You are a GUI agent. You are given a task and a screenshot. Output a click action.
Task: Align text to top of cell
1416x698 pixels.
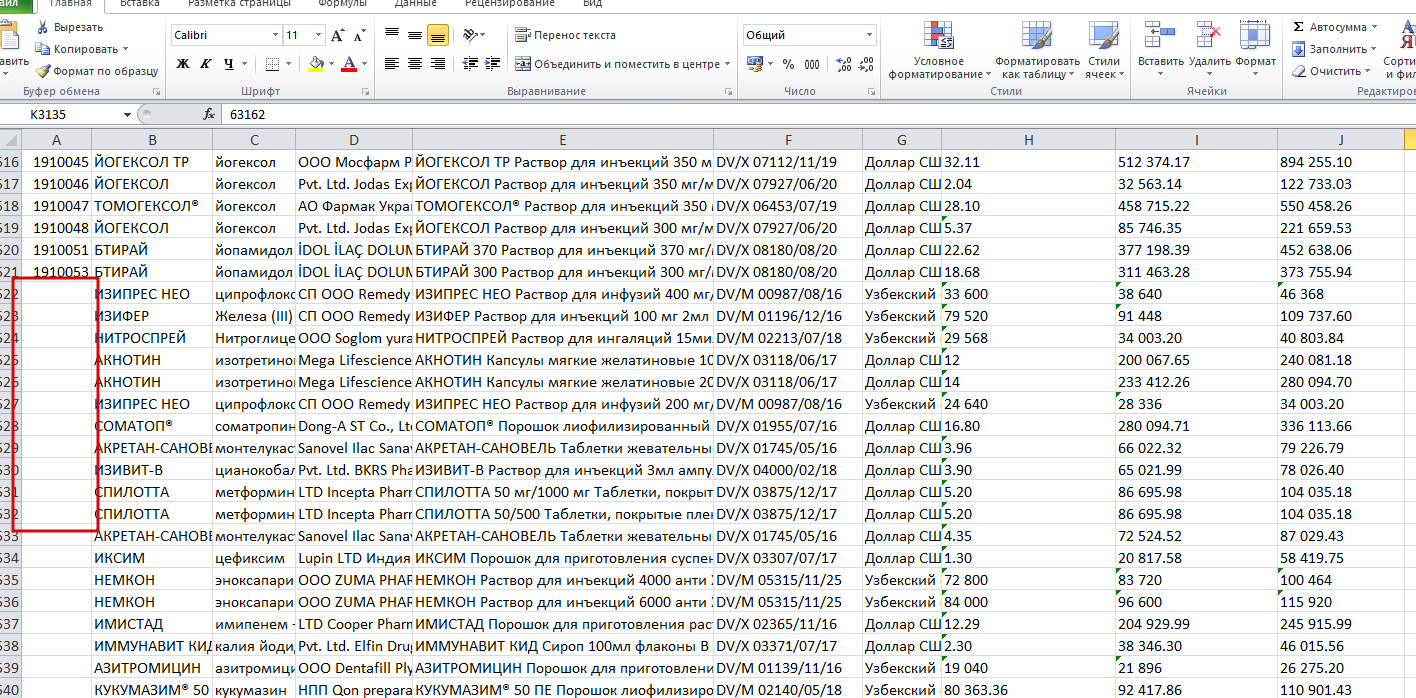(x=391, y=36)
